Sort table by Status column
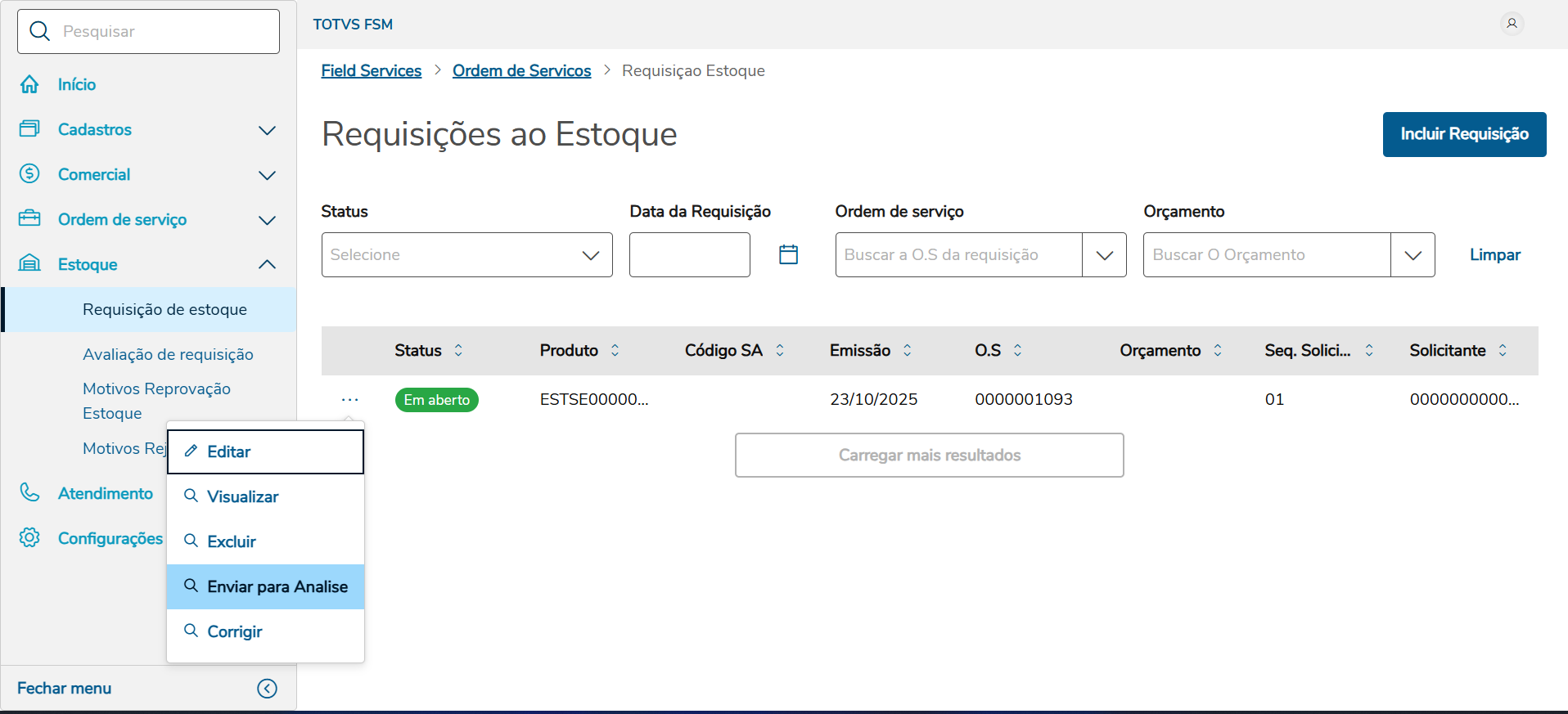 458,350
